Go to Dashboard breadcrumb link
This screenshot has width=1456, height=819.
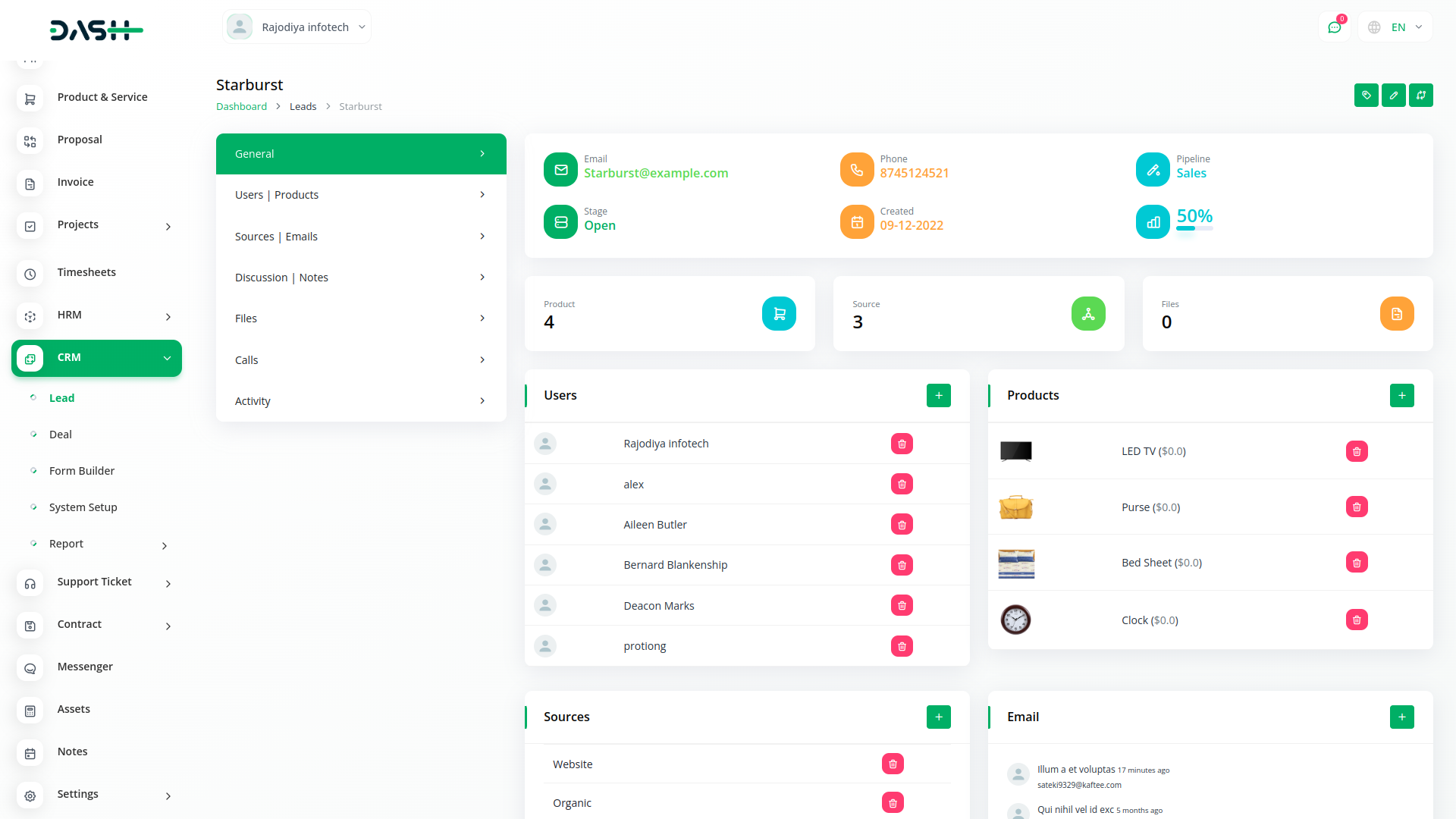[241, 107]
